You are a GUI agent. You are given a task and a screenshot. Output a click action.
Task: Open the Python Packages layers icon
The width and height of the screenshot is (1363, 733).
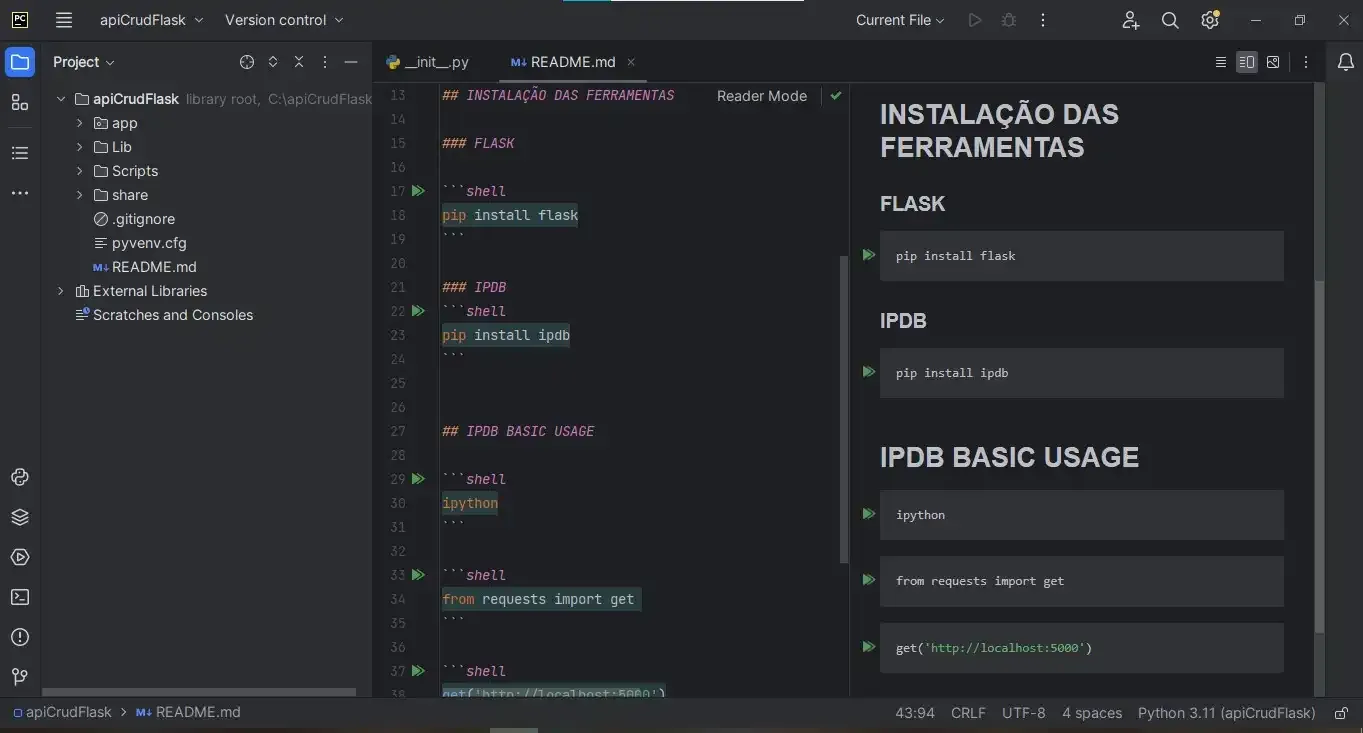pos(20,517)
